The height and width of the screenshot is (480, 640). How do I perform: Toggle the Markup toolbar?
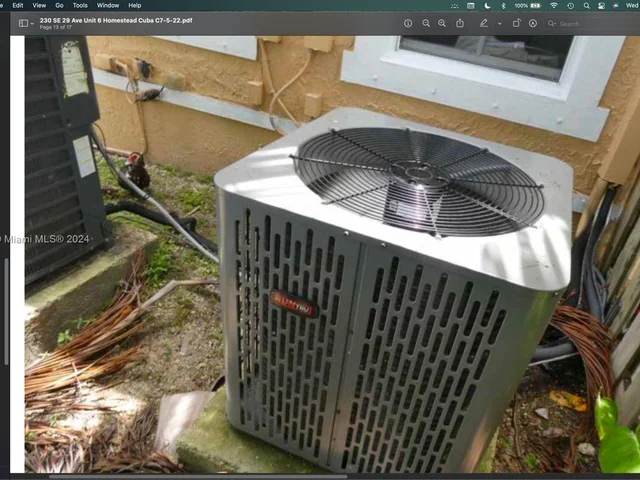tap(533, 23)
